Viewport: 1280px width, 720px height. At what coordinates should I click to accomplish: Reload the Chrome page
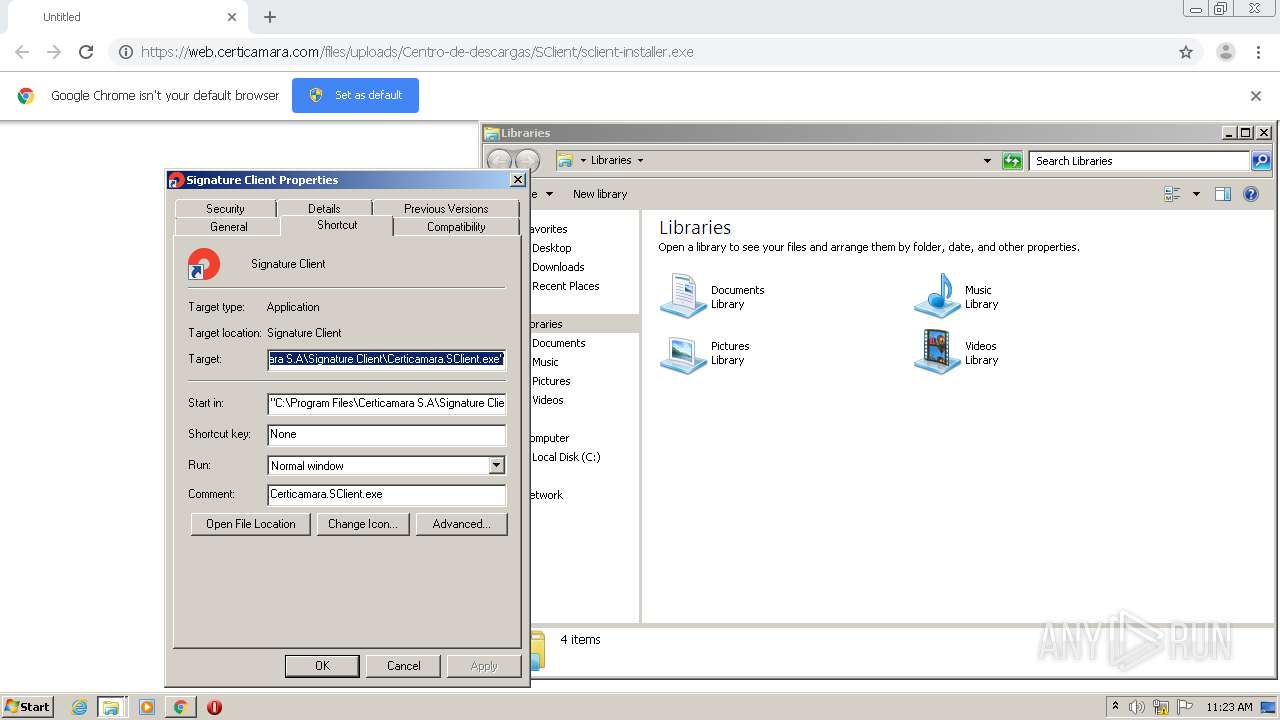pyautogui.click(x=86, y=52)
